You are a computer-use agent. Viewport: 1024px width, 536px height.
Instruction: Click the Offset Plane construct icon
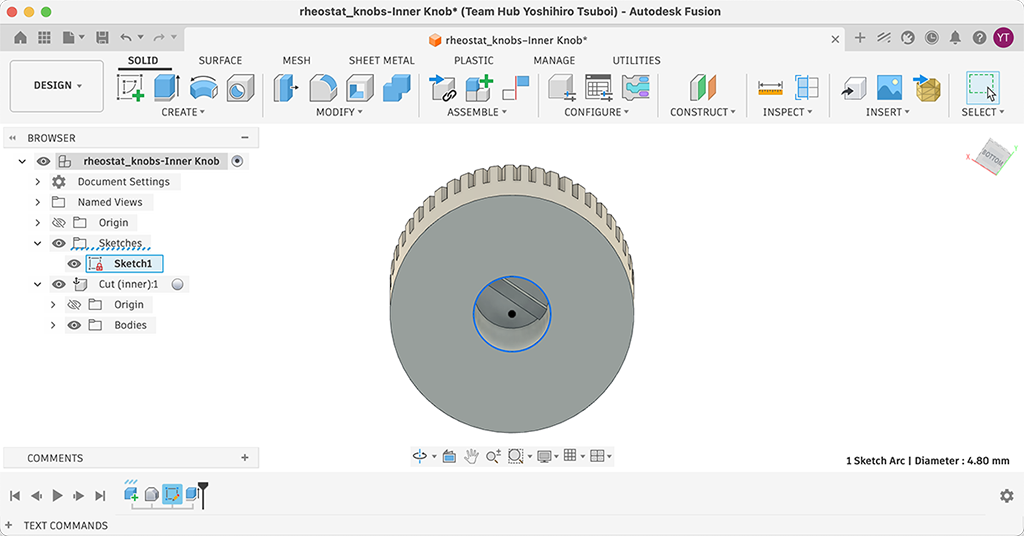coord(703,87)
